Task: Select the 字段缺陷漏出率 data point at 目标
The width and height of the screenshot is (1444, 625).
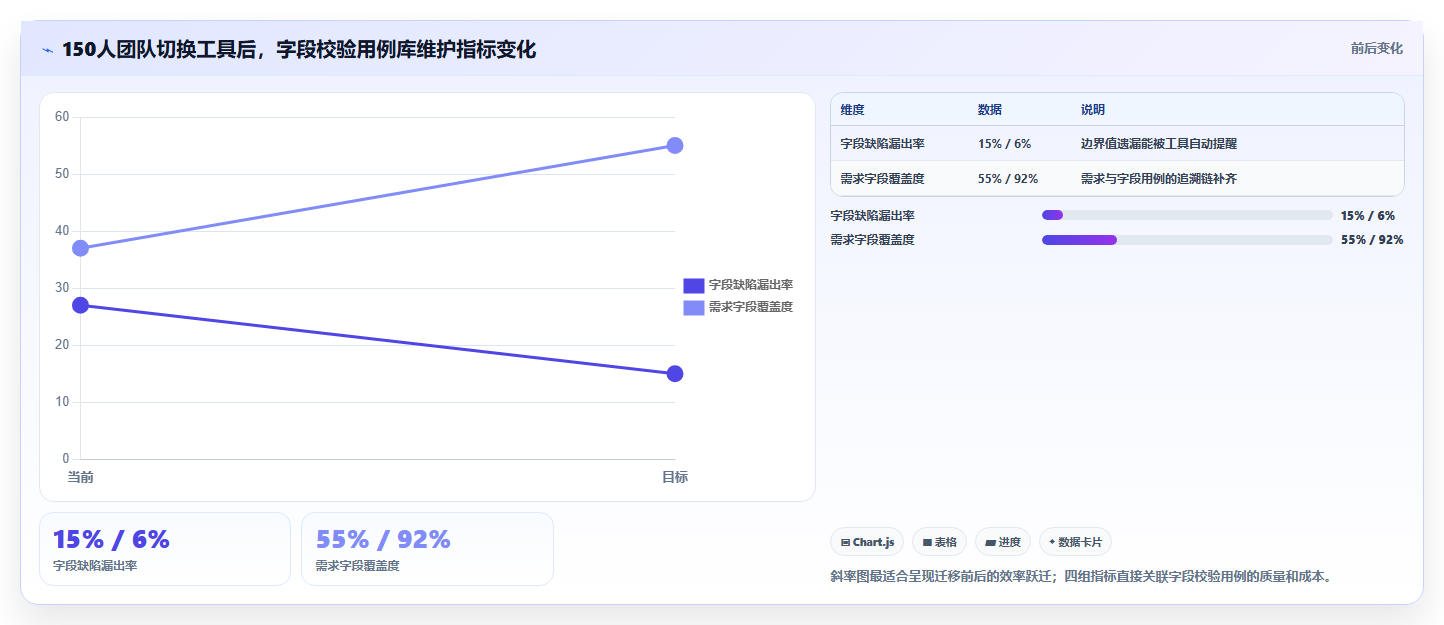Action: tap(675, 374)
